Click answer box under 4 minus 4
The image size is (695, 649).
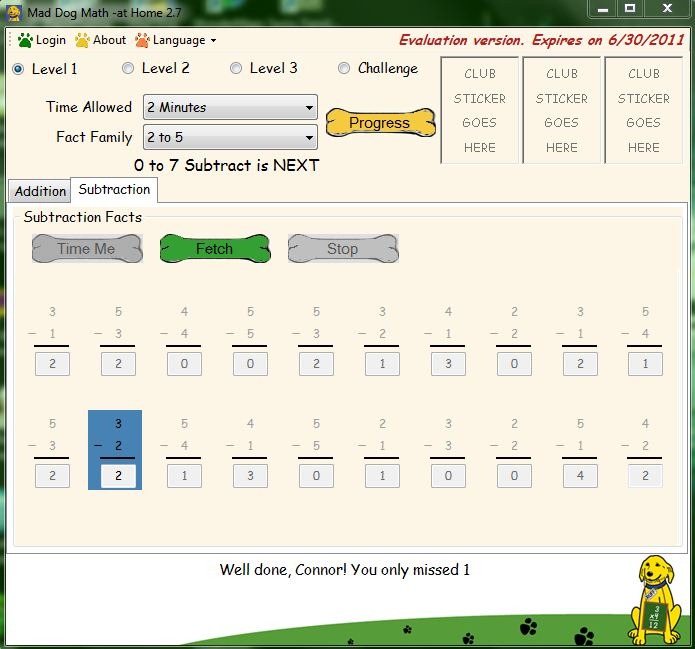(184, 364)
